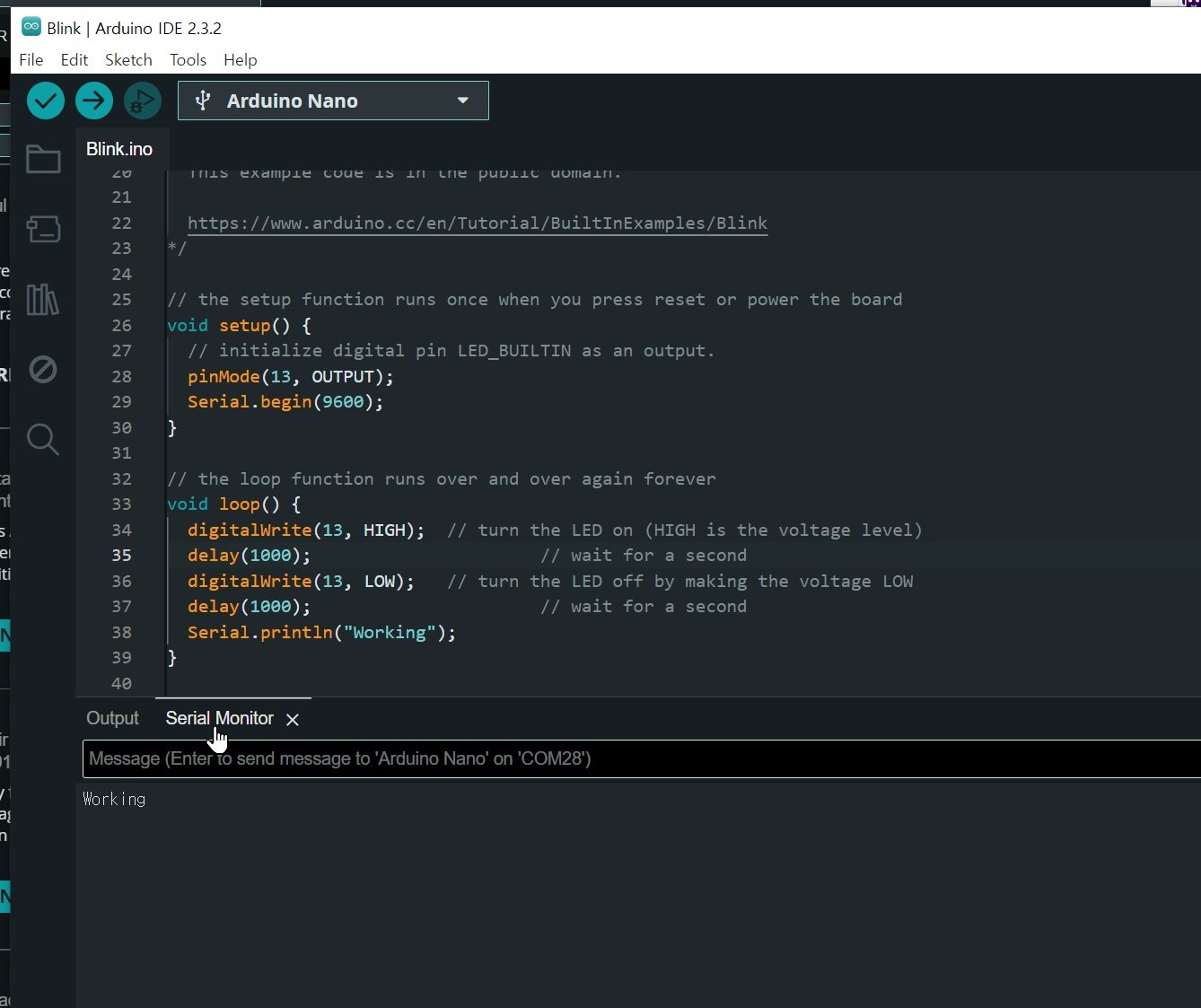Open the Help menu
Viewport: 1201px width, 1008px height.
pyautogui.click(x=241, y=60)
